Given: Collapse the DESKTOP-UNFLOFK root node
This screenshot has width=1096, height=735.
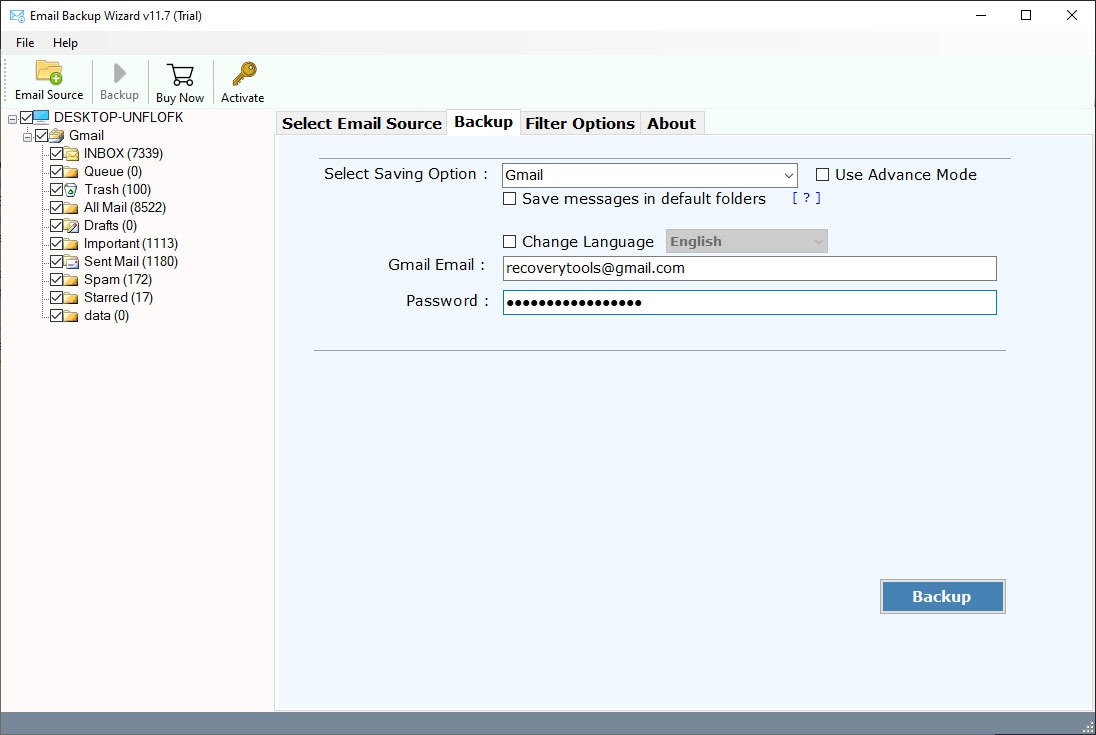Looking at the screenshot, I should tap(12, 118).
